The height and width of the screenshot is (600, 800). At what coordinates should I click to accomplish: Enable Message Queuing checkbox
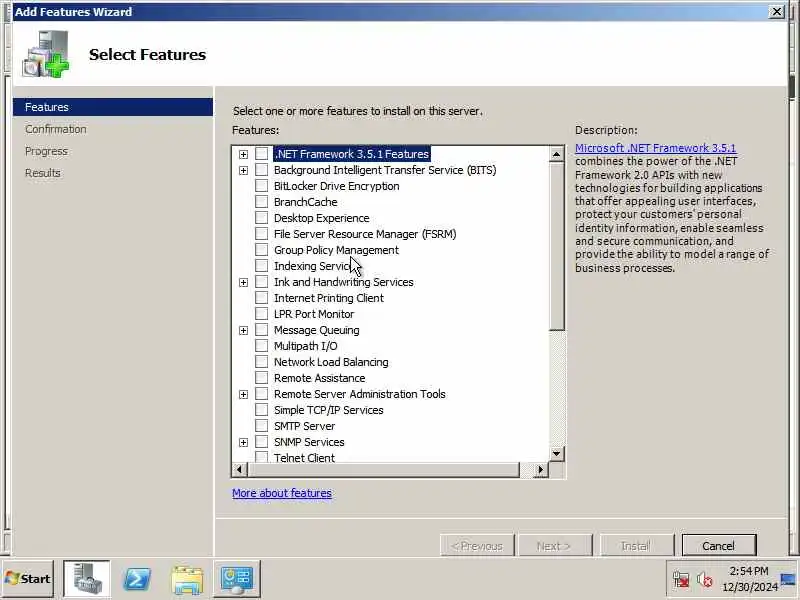261,330
